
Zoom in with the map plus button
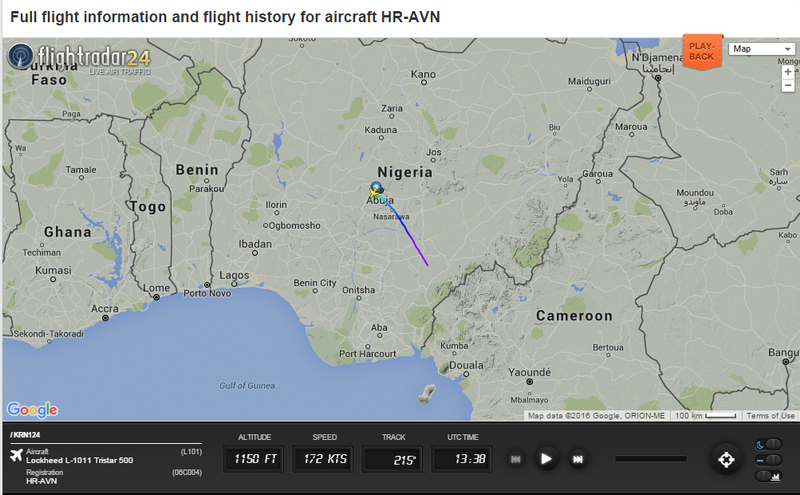point(788,72)
